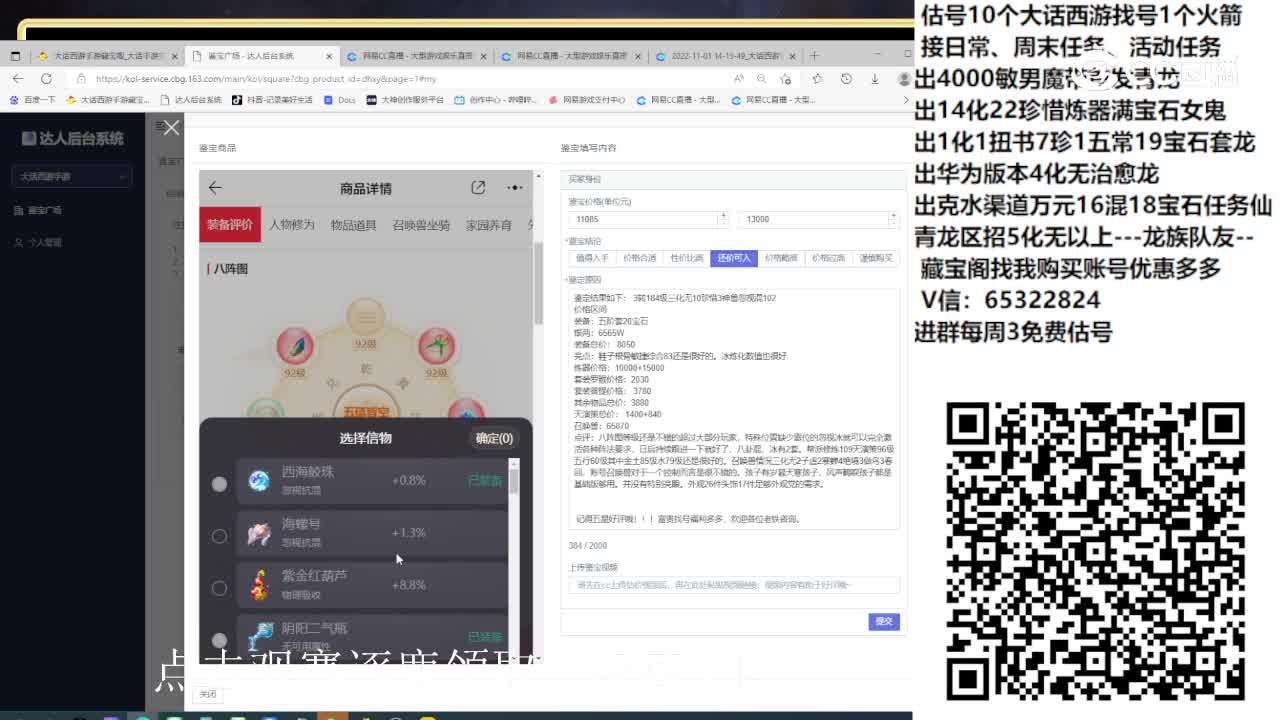This screenshot has width=1280, height=720.
Task: Select the 西海鲛珠 radio button
Action: [219, 484]
